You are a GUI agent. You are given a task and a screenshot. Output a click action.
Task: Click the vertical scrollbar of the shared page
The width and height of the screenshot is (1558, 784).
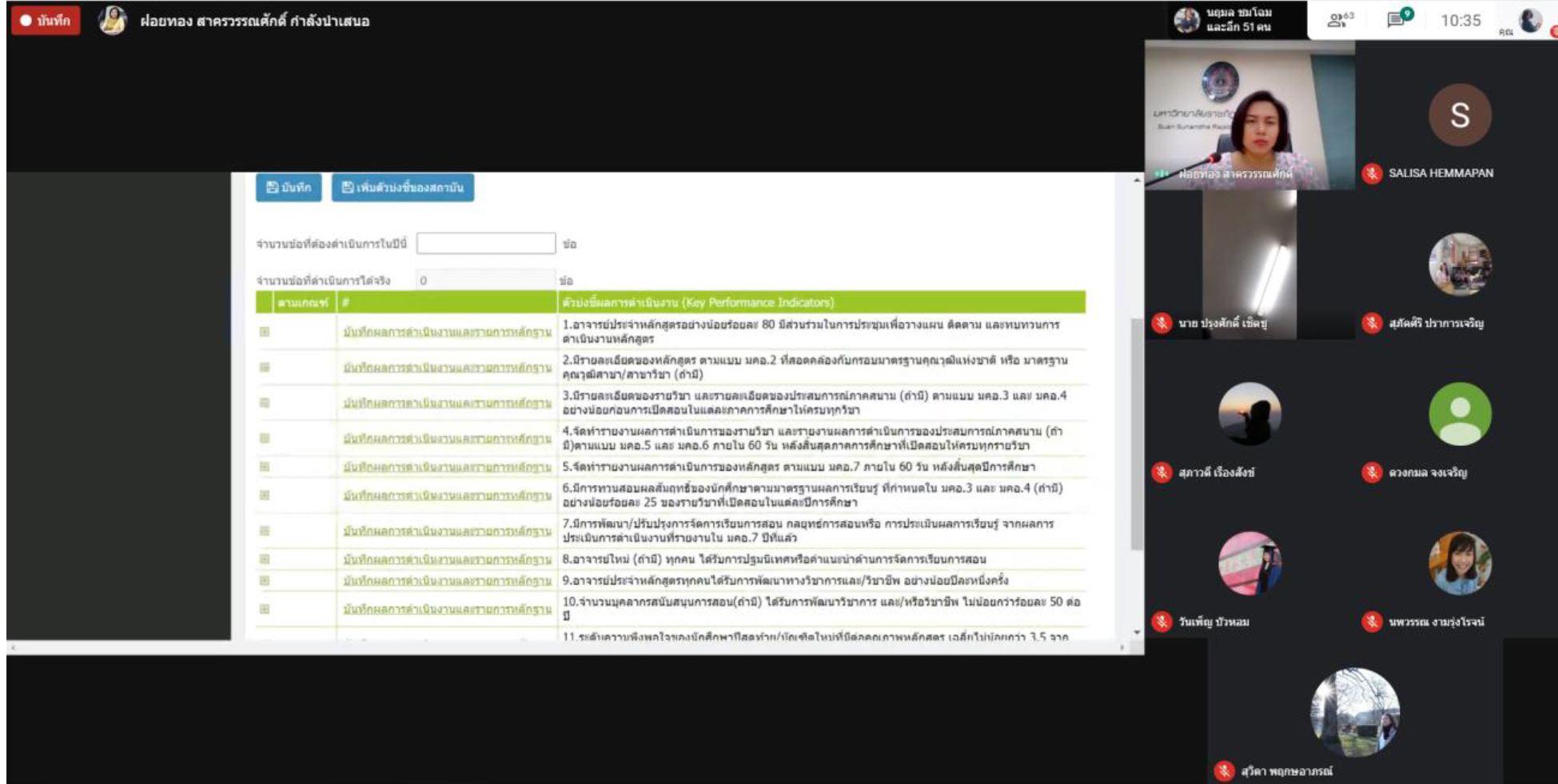click(x=1137, y=432)
